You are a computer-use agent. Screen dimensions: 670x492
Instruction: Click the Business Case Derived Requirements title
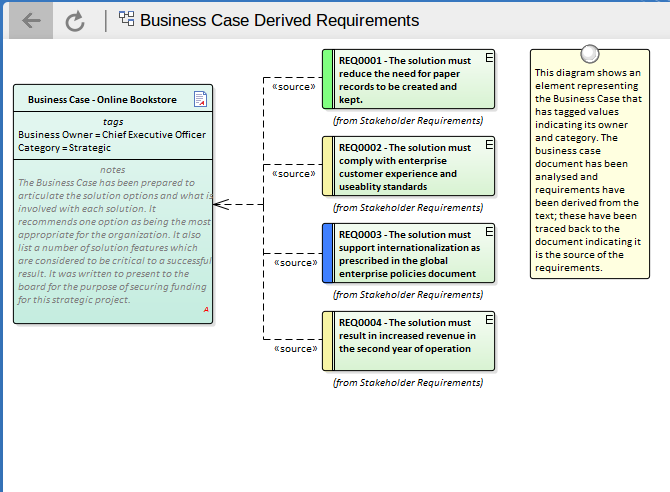[x=279, y=20]
